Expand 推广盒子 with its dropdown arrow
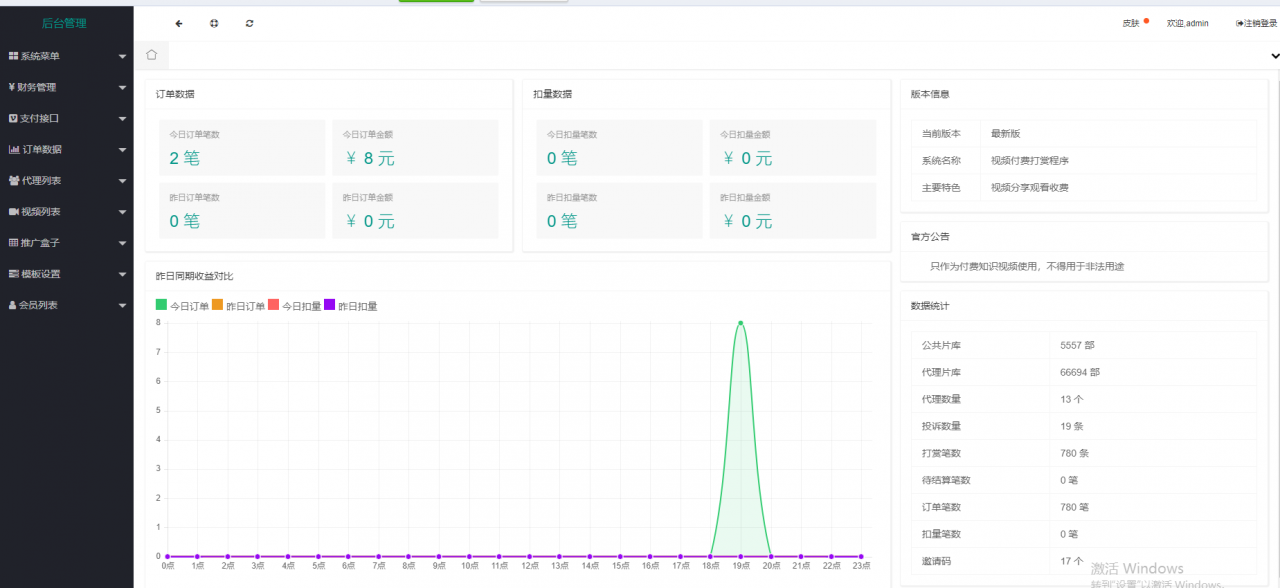Image resolution: width=1280 pixels, height=588 pixels. (122, 243)
